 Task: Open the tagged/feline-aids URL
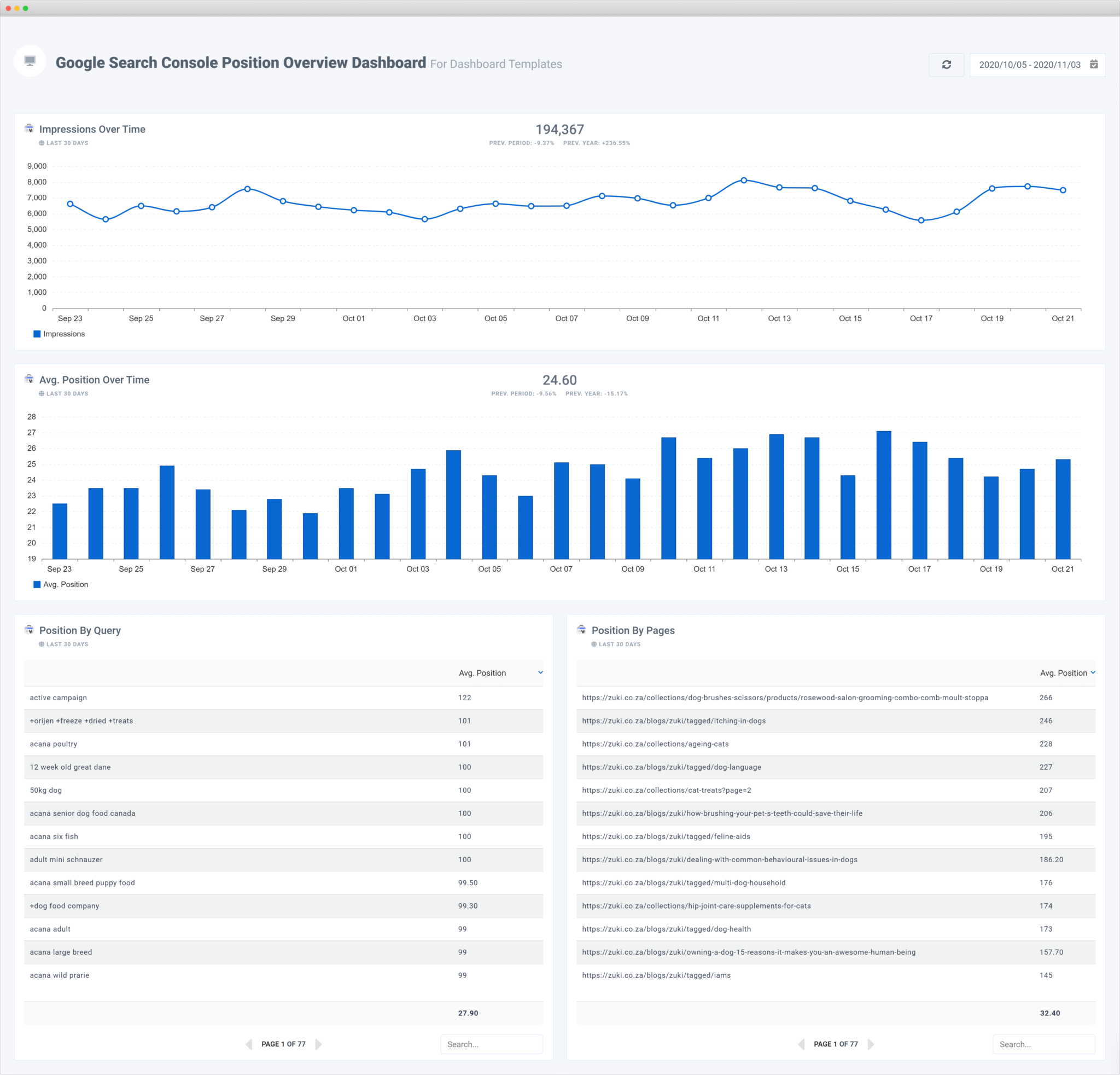[666, 836]
